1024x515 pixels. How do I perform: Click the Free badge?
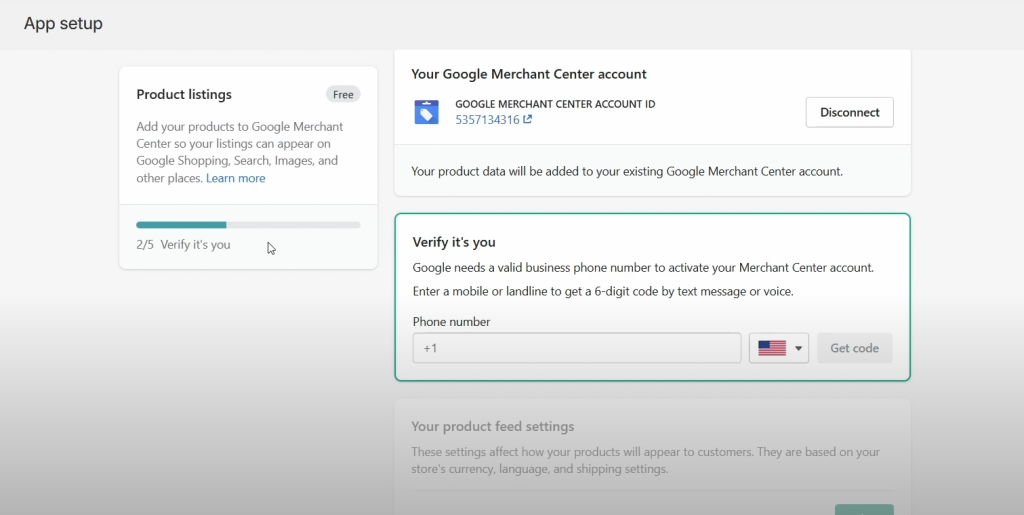[x=343, y=94]
